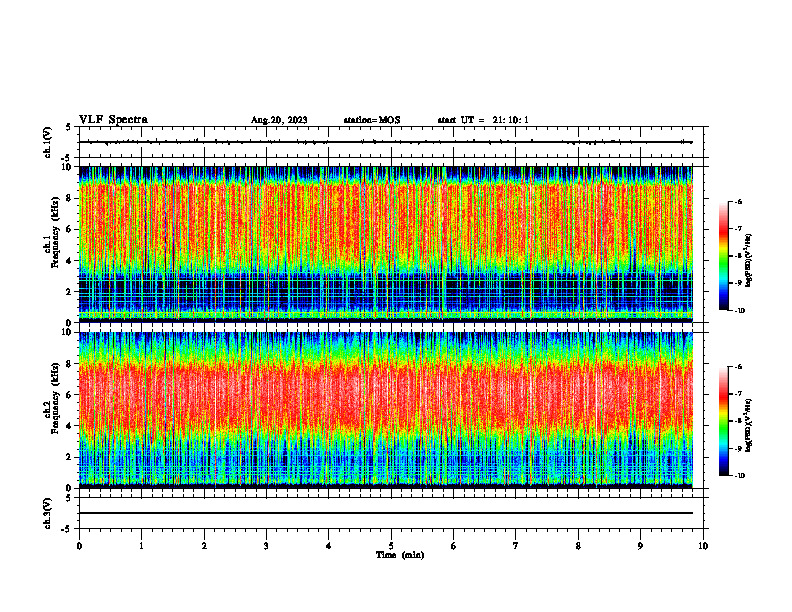Click the ch.2 "Frequency (kHz)" axis label
Image resolution: width=792 pixels, height=612 pixels.
(55, 398)
